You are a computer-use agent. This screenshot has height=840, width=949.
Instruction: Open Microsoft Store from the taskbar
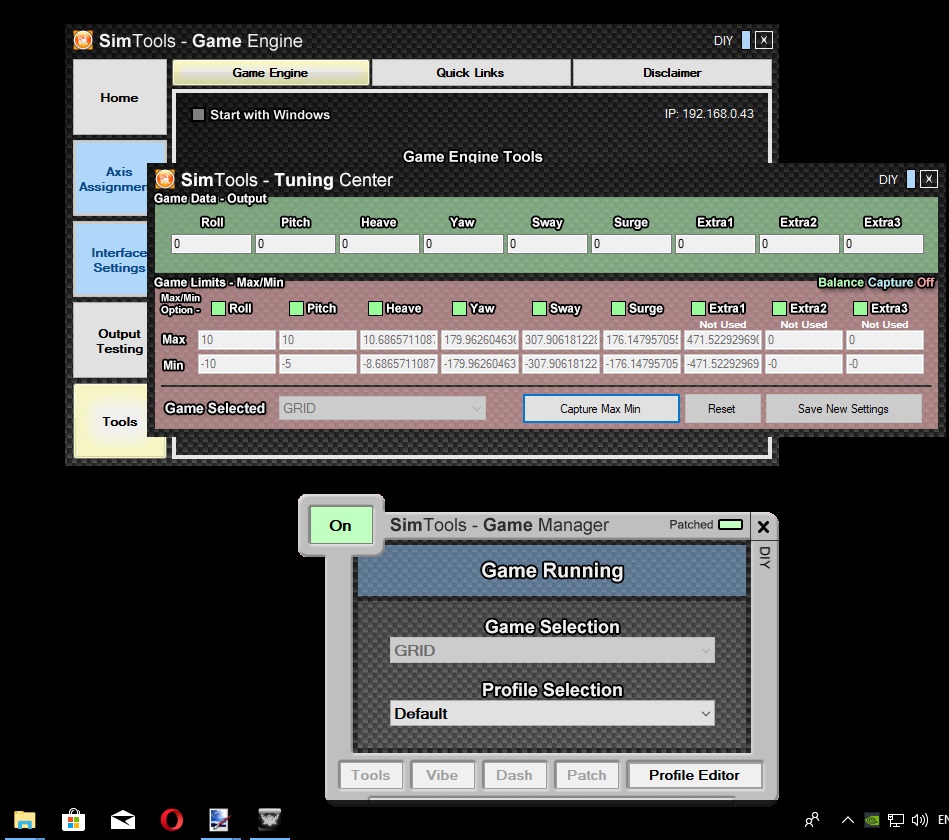pyautogui.click(x=73, y=820)
